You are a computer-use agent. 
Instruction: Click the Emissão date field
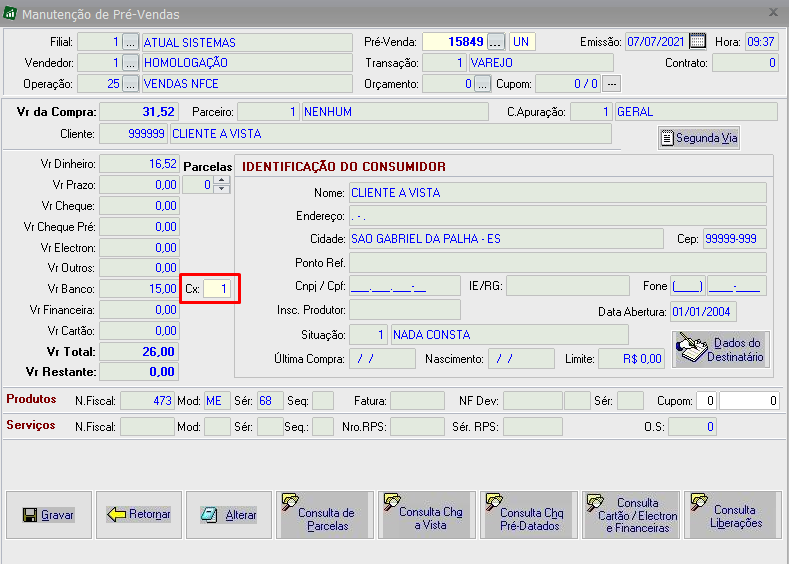[656, 42]
